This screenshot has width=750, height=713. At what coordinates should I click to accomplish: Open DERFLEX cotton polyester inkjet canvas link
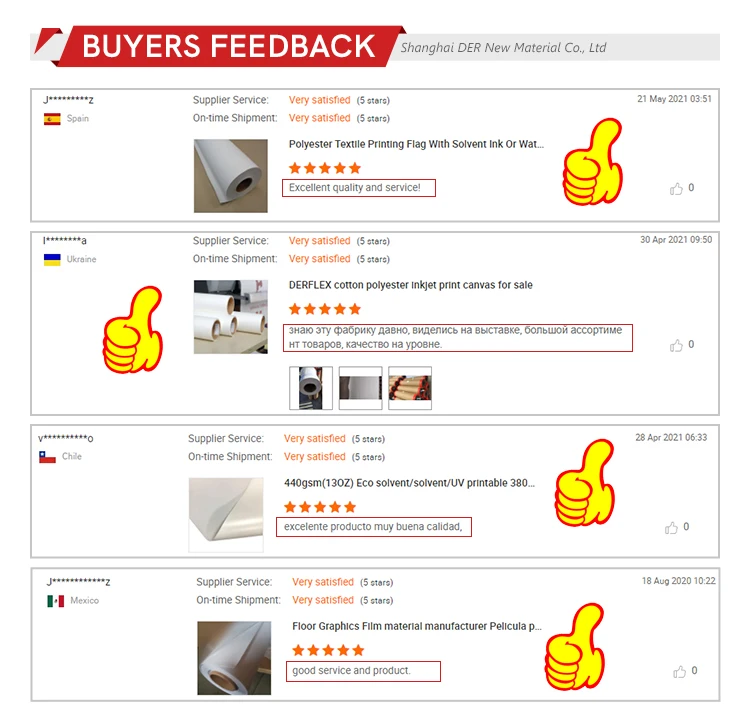pyautogui.click(x=410, y=285)
